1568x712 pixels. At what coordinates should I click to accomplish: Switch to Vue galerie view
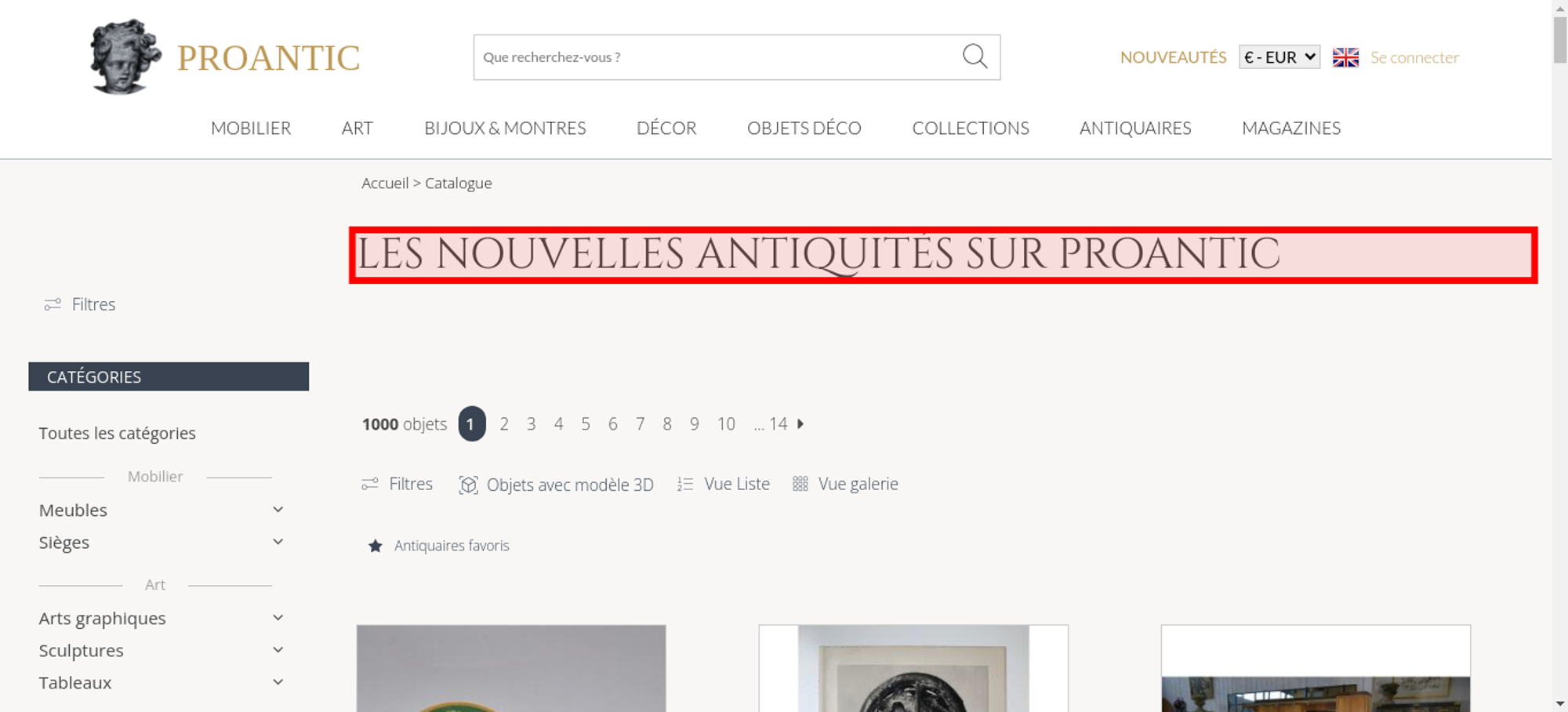(x=845, y=484)
